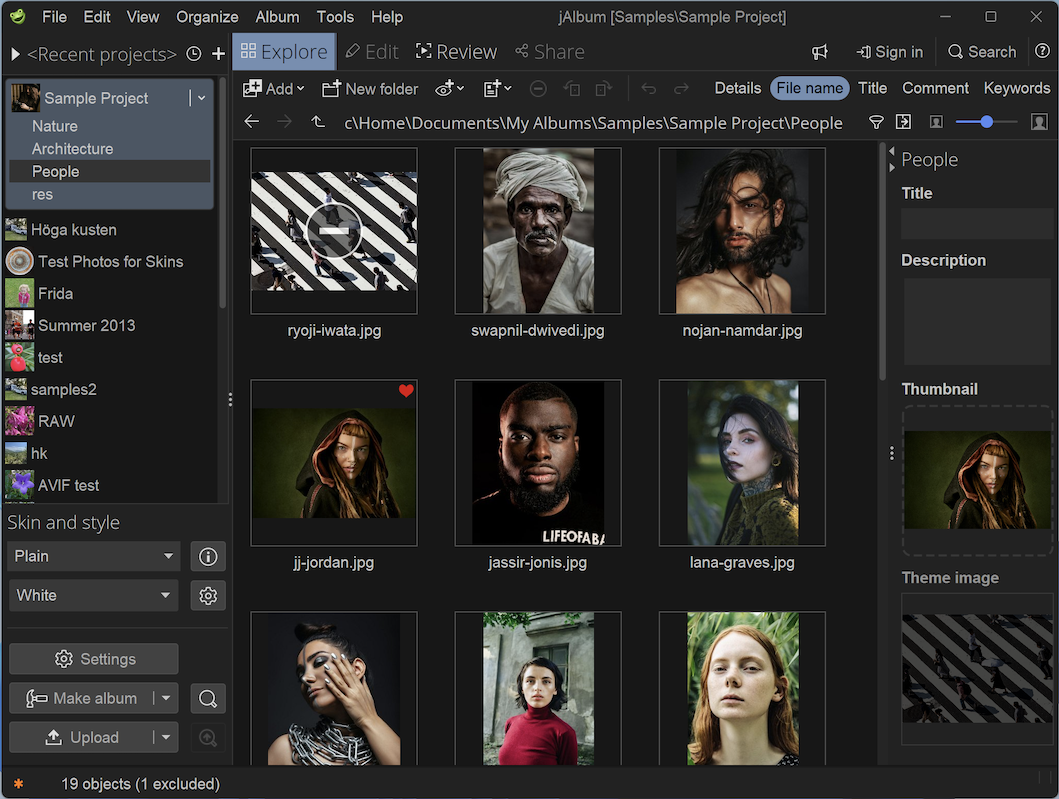1059x799 pixels.
Task: Select the exclude (minus circle) toolbar icon
Action: pyautogui.click(x=538, y=88)
